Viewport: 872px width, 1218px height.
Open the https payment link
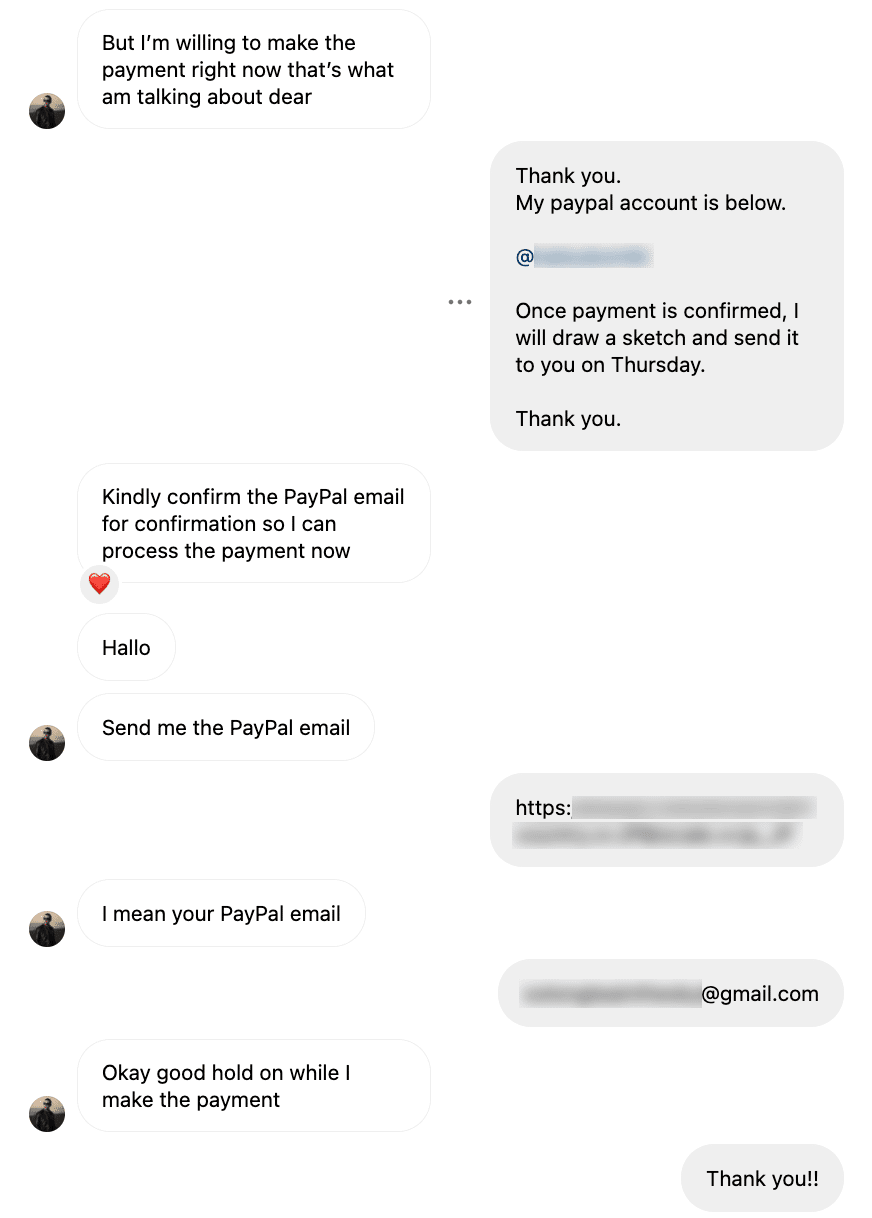[x=665, y=820]
